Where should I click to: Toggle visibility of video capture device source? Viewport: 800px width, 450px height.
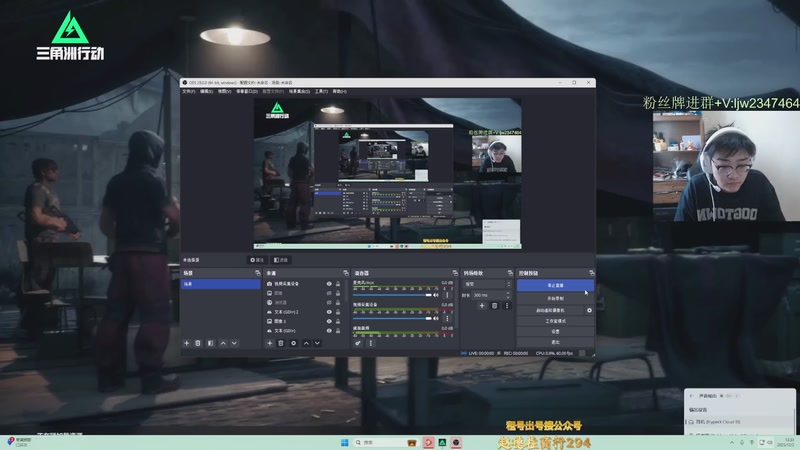coord(329,284)
